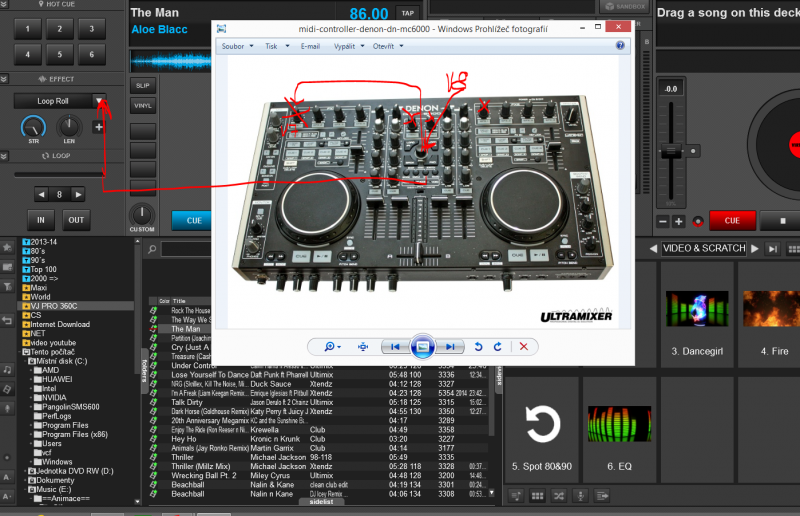Toggle hot cue 1 pad
The width and height of the screenshot is (800, 516).
(x=28, y=29)
